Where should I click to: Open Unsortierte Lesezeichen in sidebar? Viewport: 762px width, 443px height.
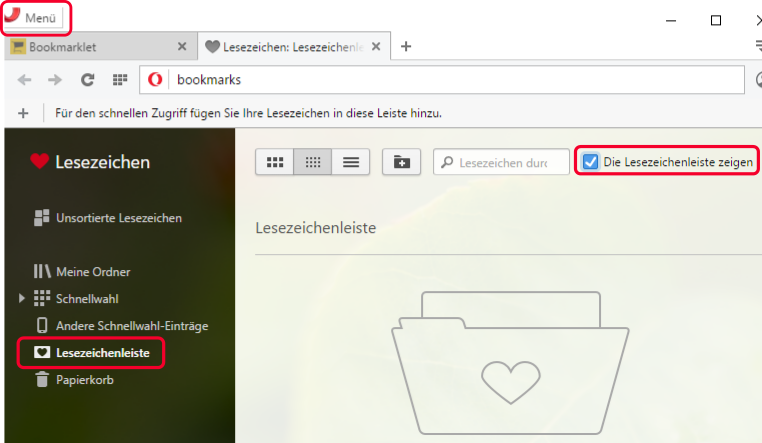tap(108, 218)
